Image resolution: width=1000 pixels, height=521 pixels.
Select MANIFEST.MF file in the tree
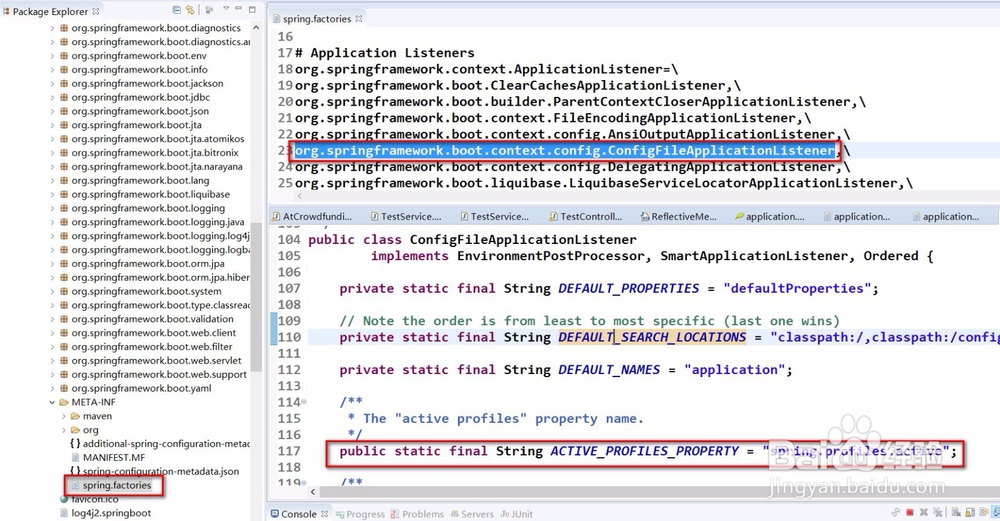pyautogui.click(x=114, y=458)
